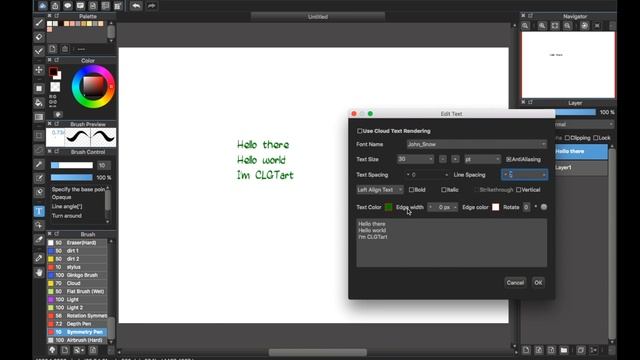Click the Navigator canvas thumbnail
640x360 pixels.
tap(568, 65)
